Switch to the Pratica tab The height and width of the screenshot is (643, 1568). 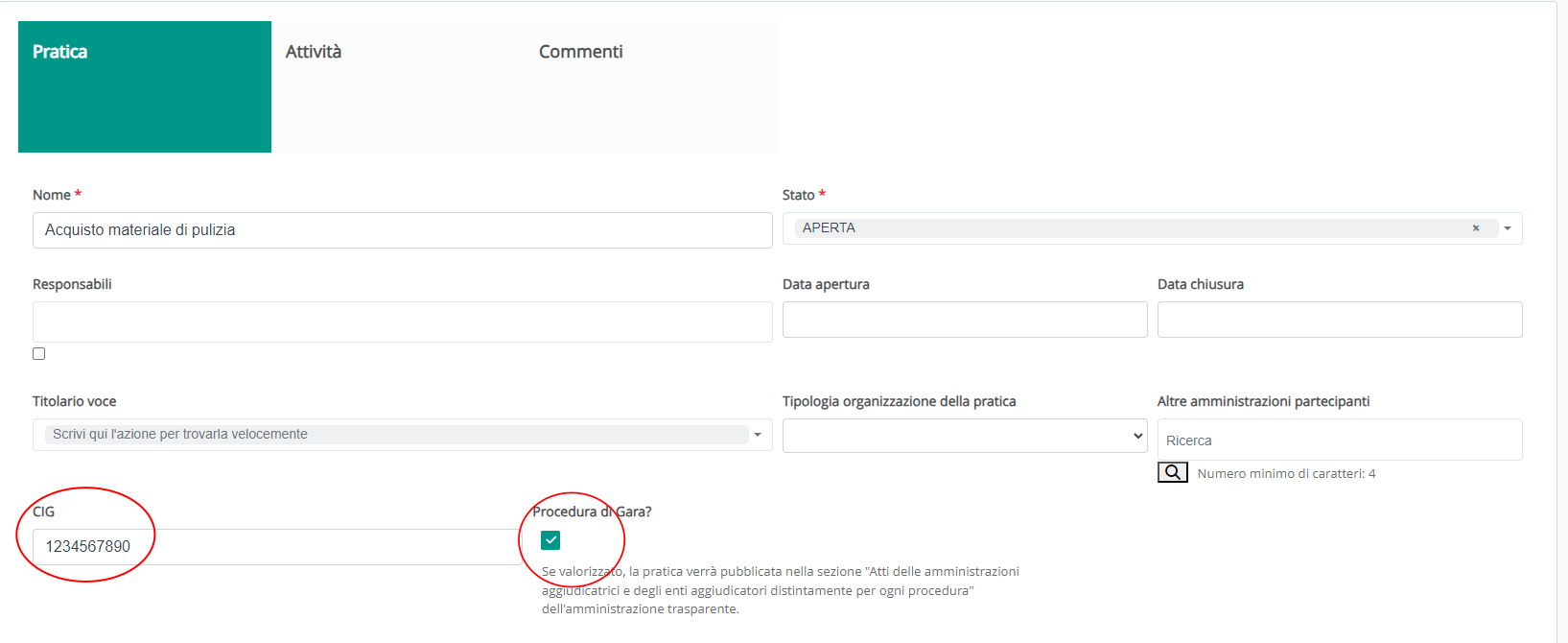(x=145, y=86)
